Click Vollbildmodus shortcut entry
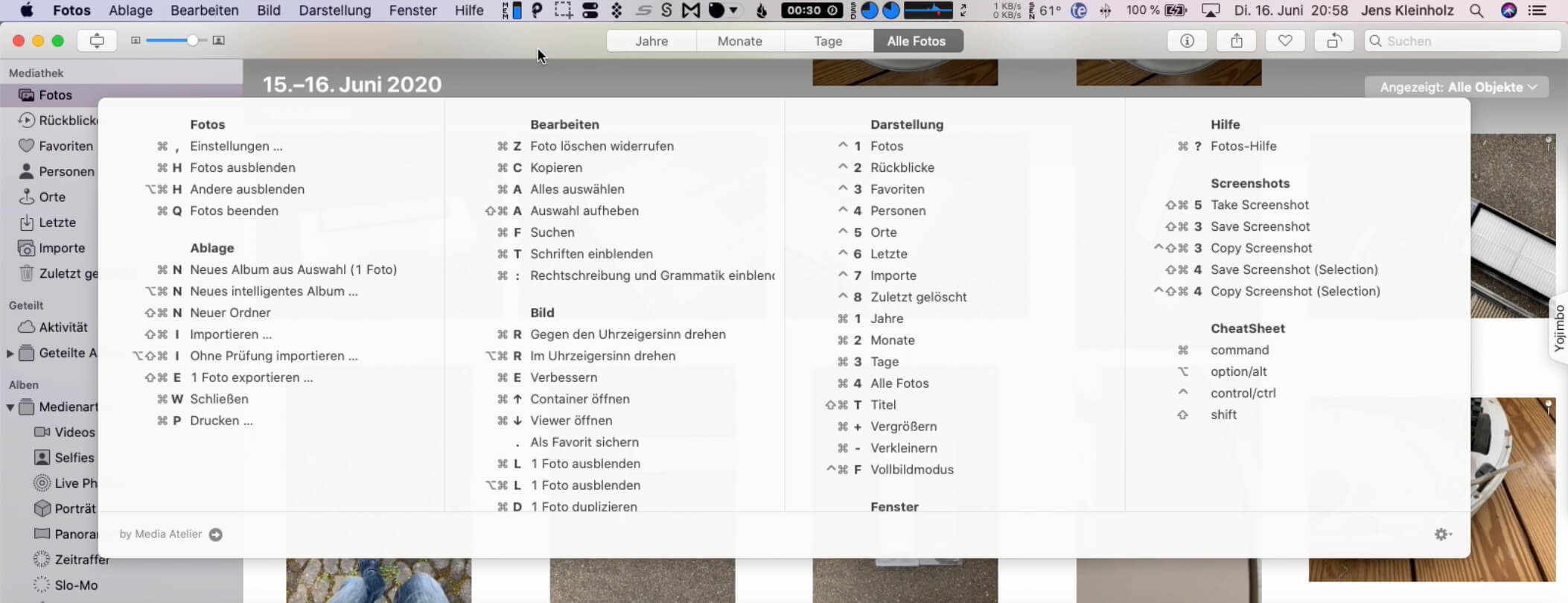This screenshot has width=1568, height=603. 912,470
